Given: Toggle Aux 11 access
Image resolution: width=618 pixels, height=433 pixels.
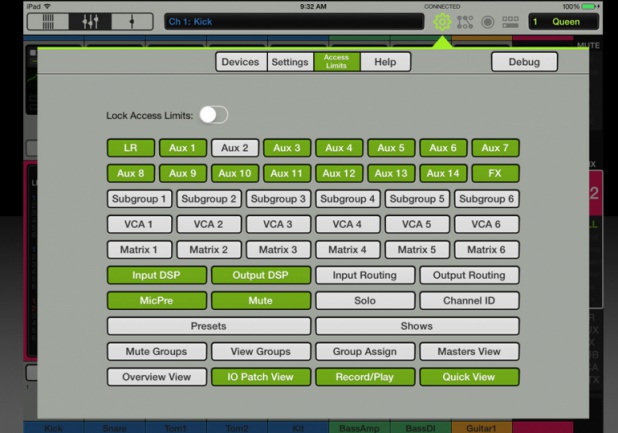Looking at the screenshot, I should pos(287,173).
